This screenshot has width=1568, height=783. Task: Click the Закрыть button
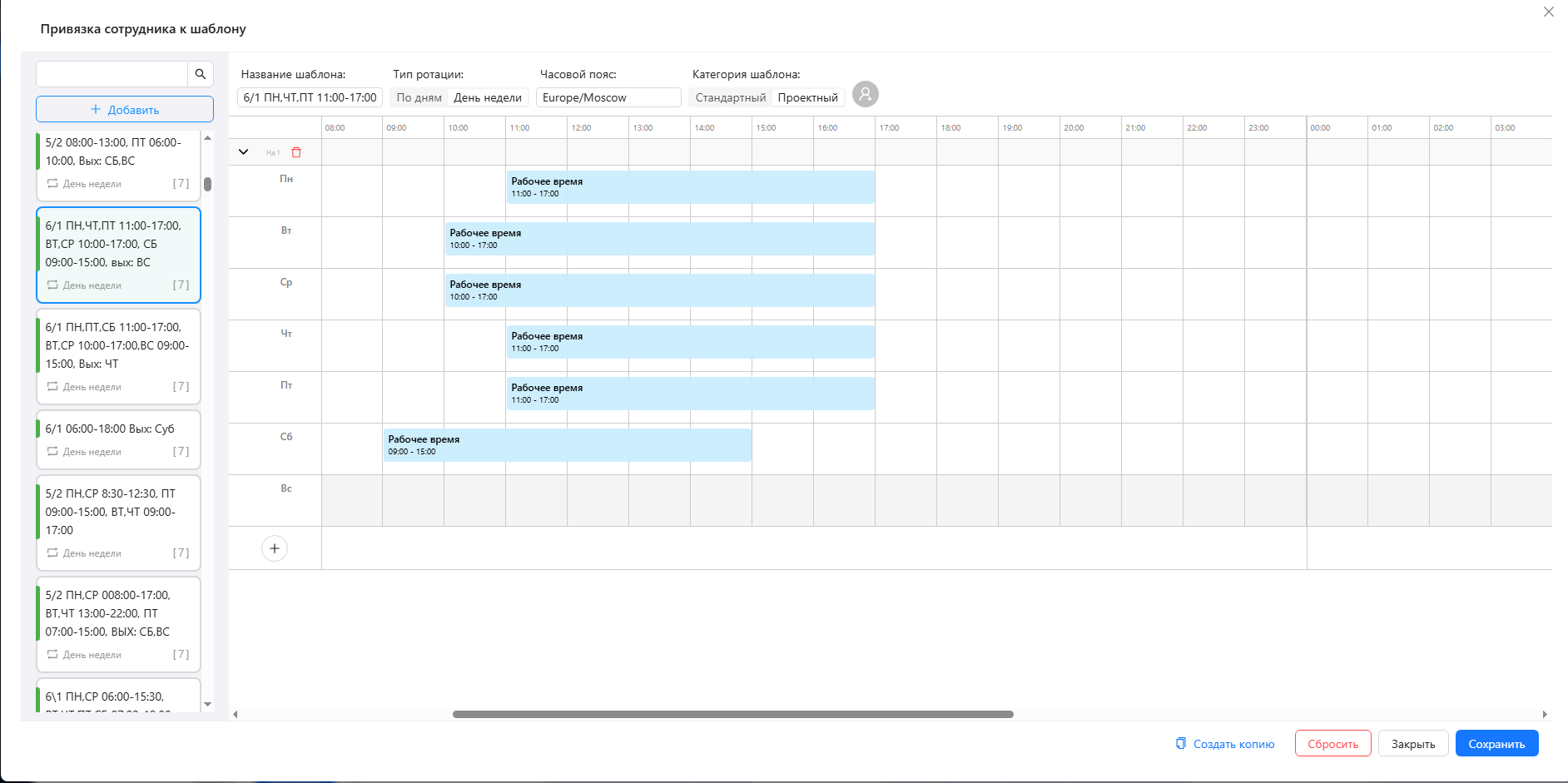[x=1413, y=743]
